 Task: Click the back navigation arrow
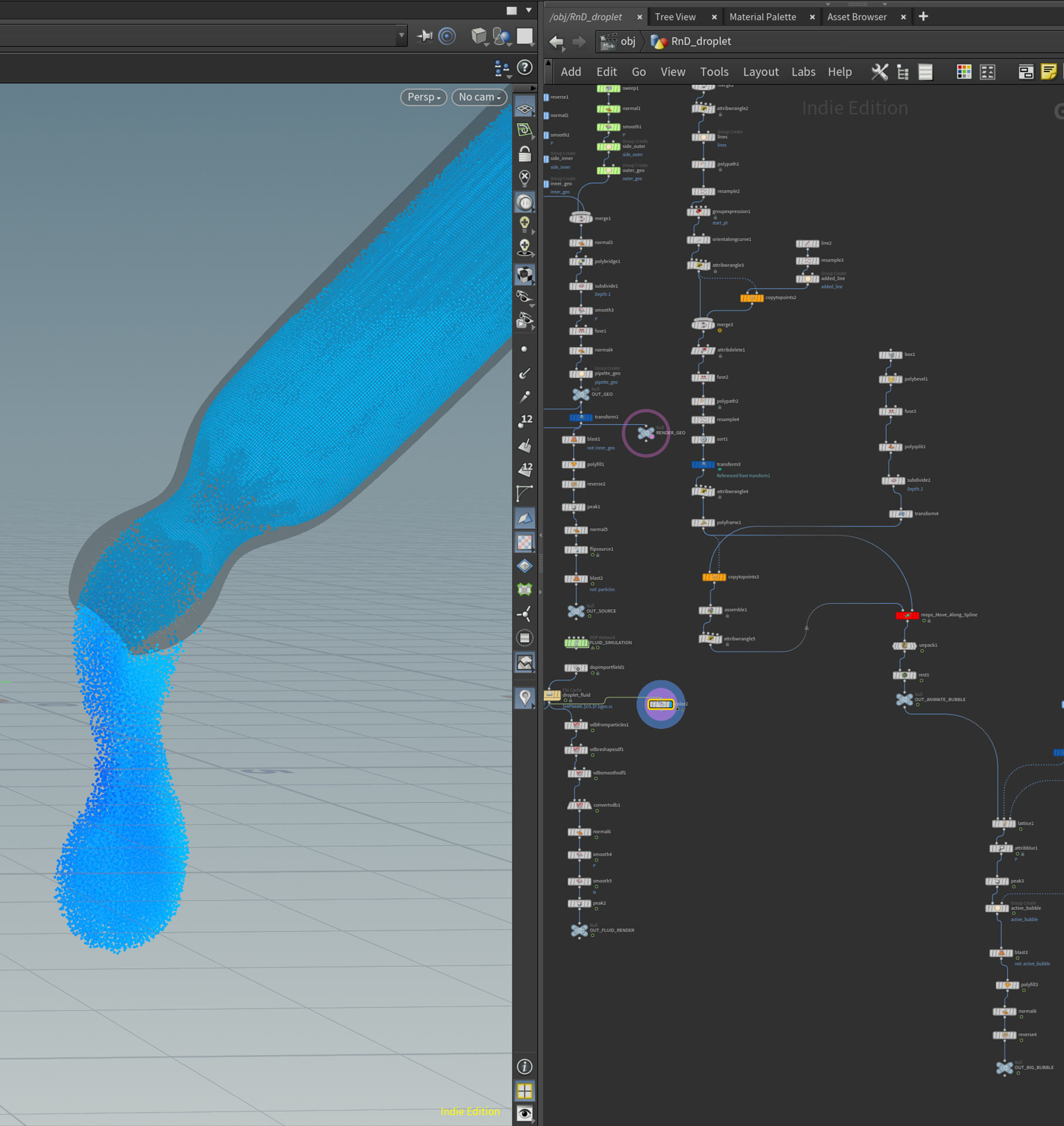click(556, 42)
